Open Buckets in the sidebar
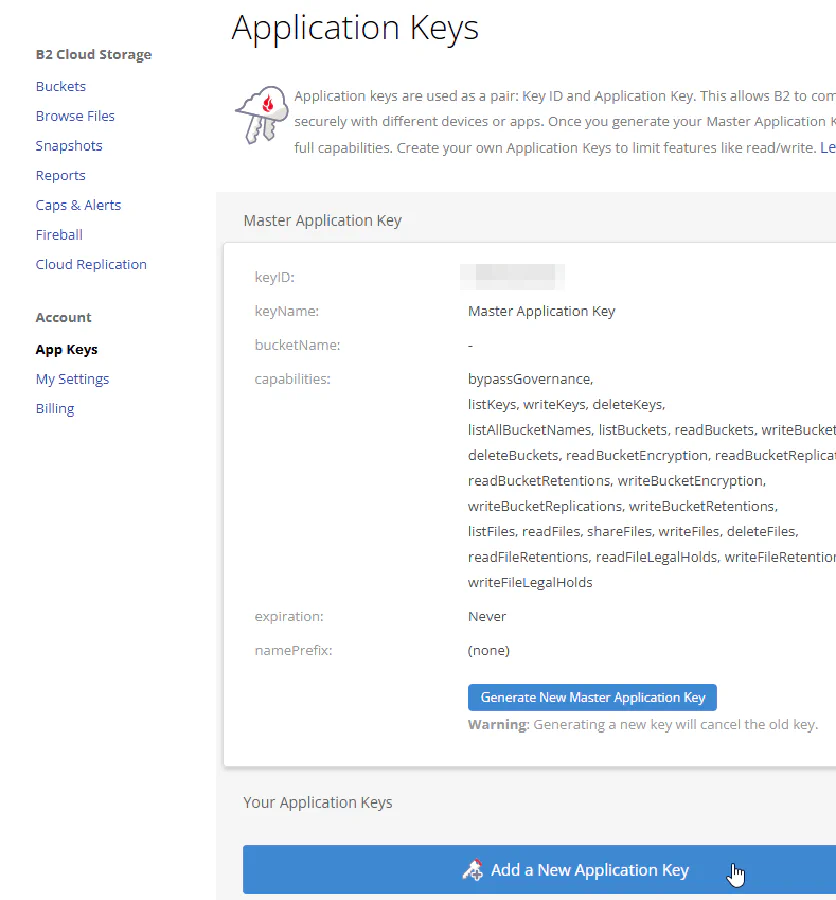This screenshot has width=836, height=900. point(61,86)
